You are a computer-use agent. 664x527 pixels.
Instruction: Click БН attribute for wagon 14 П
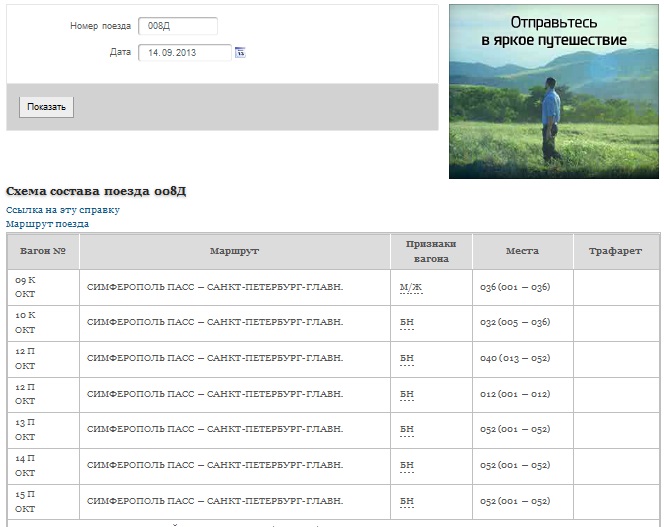tap(406, 466)
